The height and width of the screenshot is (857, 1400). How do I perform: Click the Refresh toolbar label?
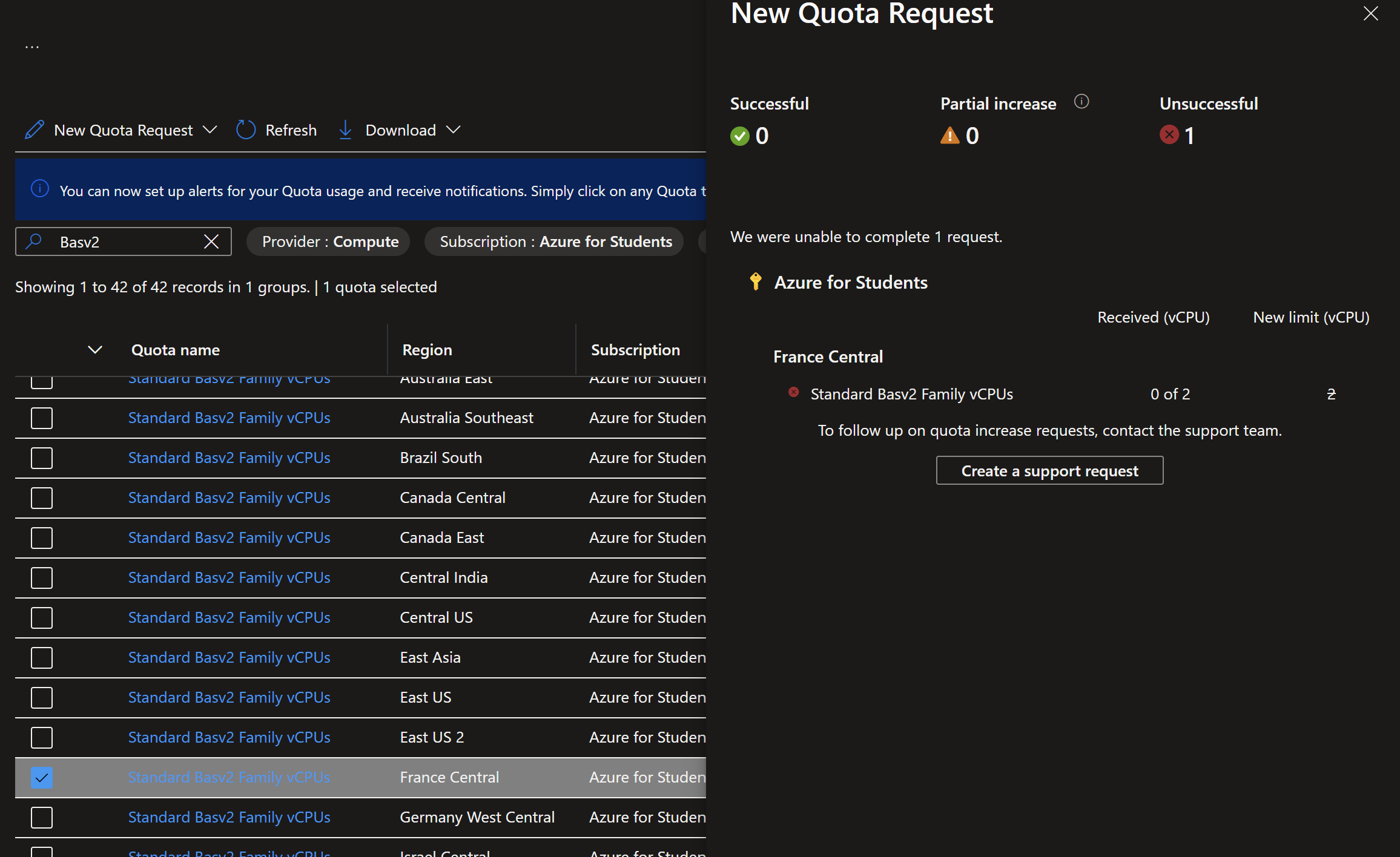click(291, 130)
